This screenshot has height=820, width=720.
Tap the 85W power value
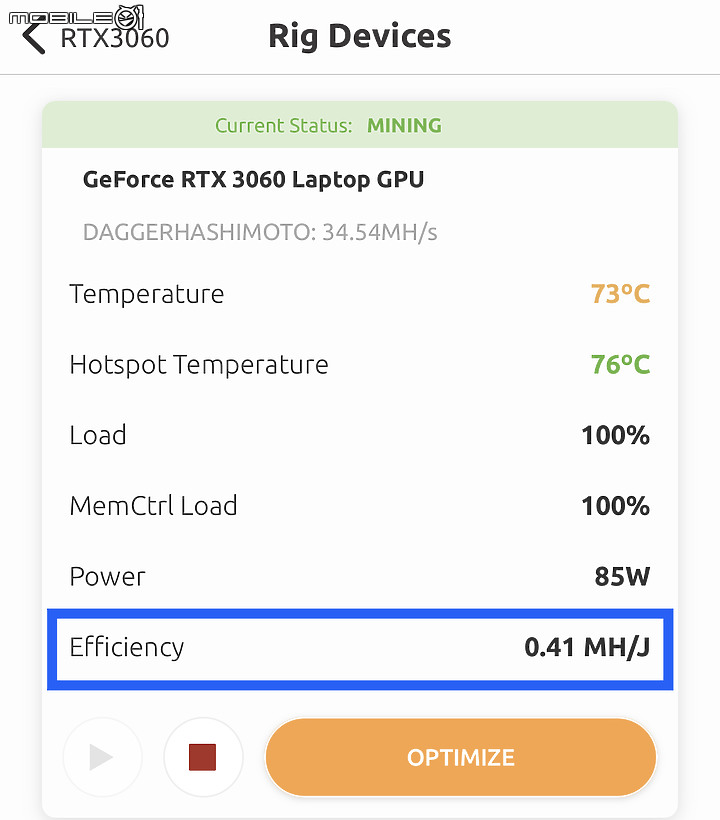[622, 577]
